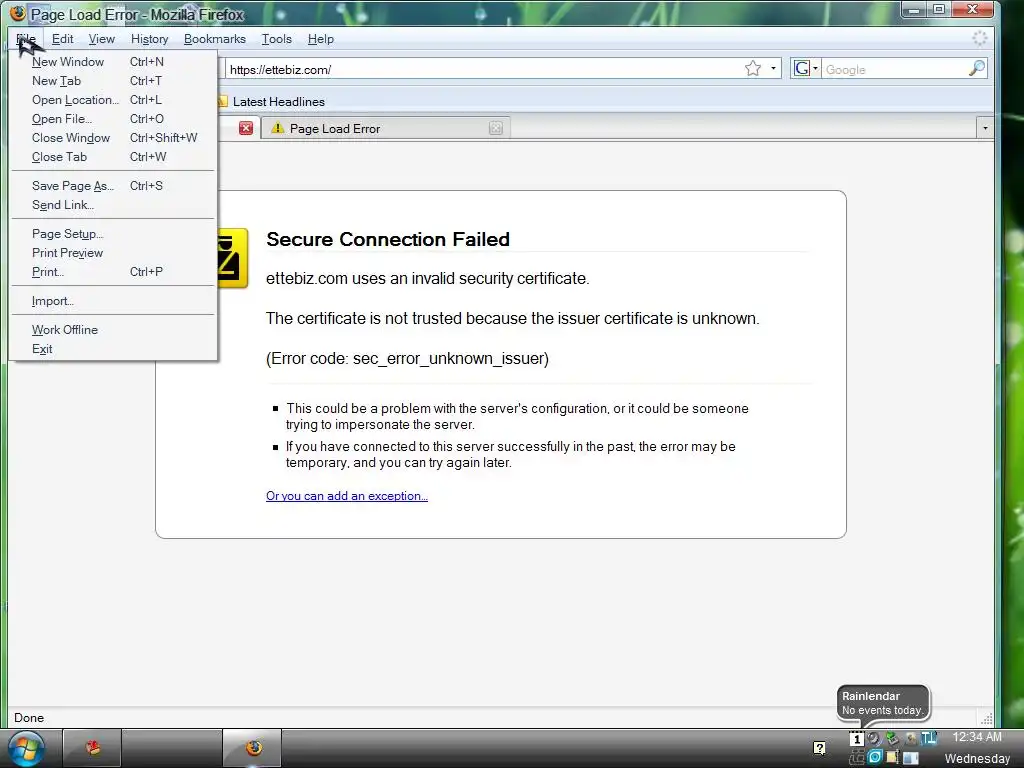Click inside the Google search box
1024x768 pixels.
pyautogui.click(x=893, y=69)
